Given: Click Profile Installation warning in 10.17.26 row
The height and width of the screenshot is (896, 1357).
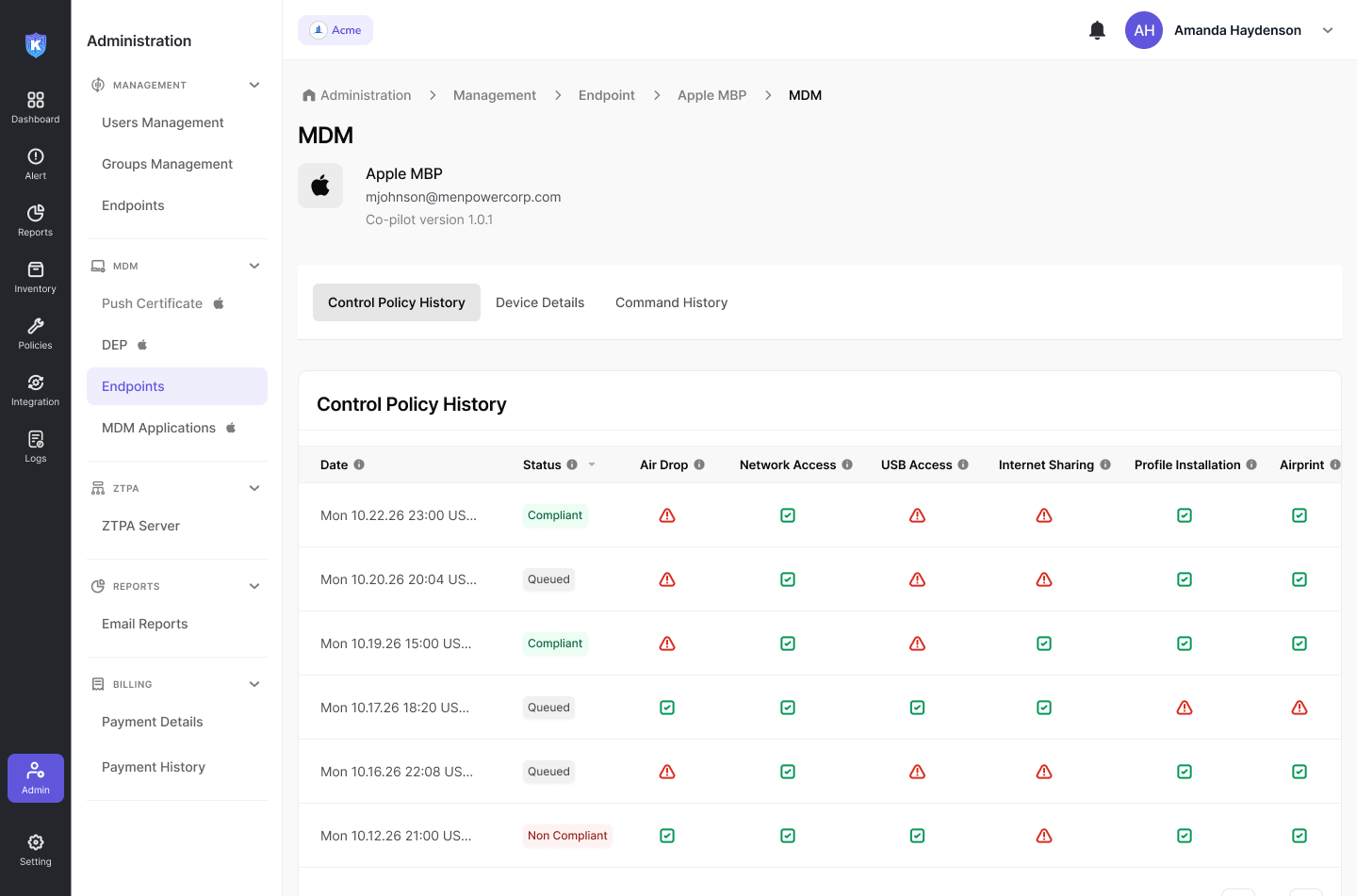Looking at the screenshot, I should 1185,708.
